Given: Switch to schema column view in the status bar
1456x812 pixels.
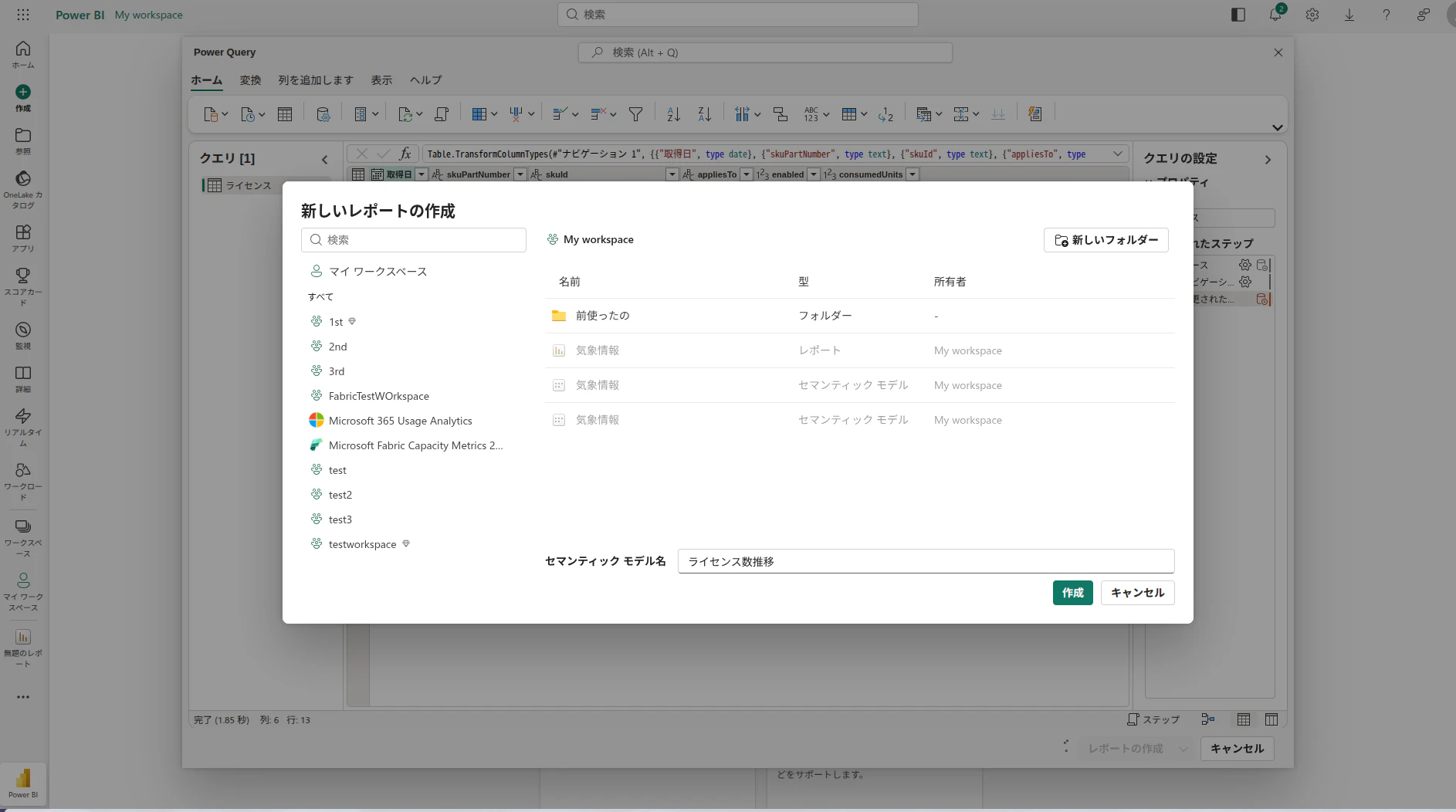Looking at the screenshot, I should [1271, 719].
